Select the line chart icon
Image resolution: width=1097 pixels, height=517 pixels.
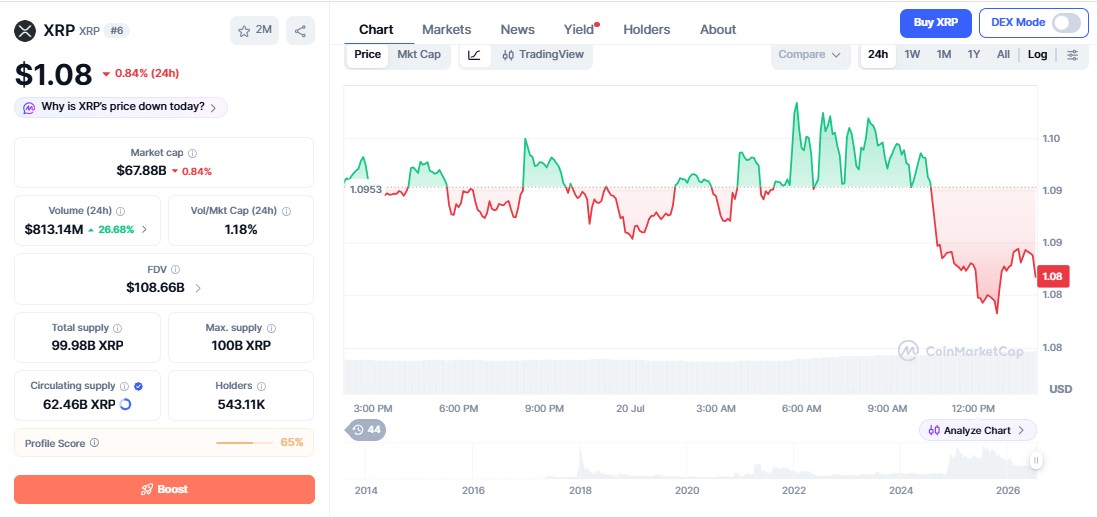474,55
